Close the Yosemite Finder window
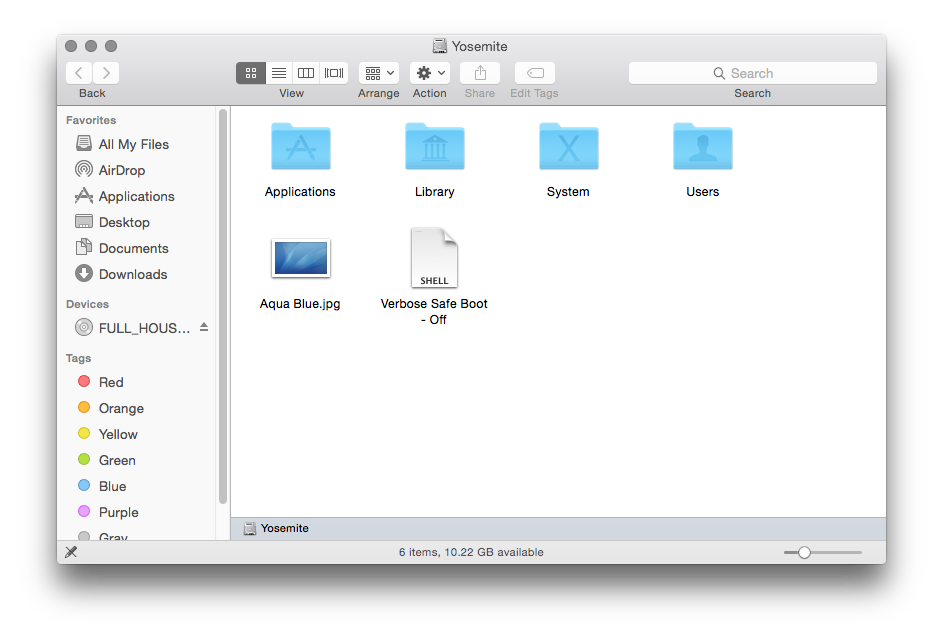The width and height of the screenshot is (943, 643). [71, 46]
